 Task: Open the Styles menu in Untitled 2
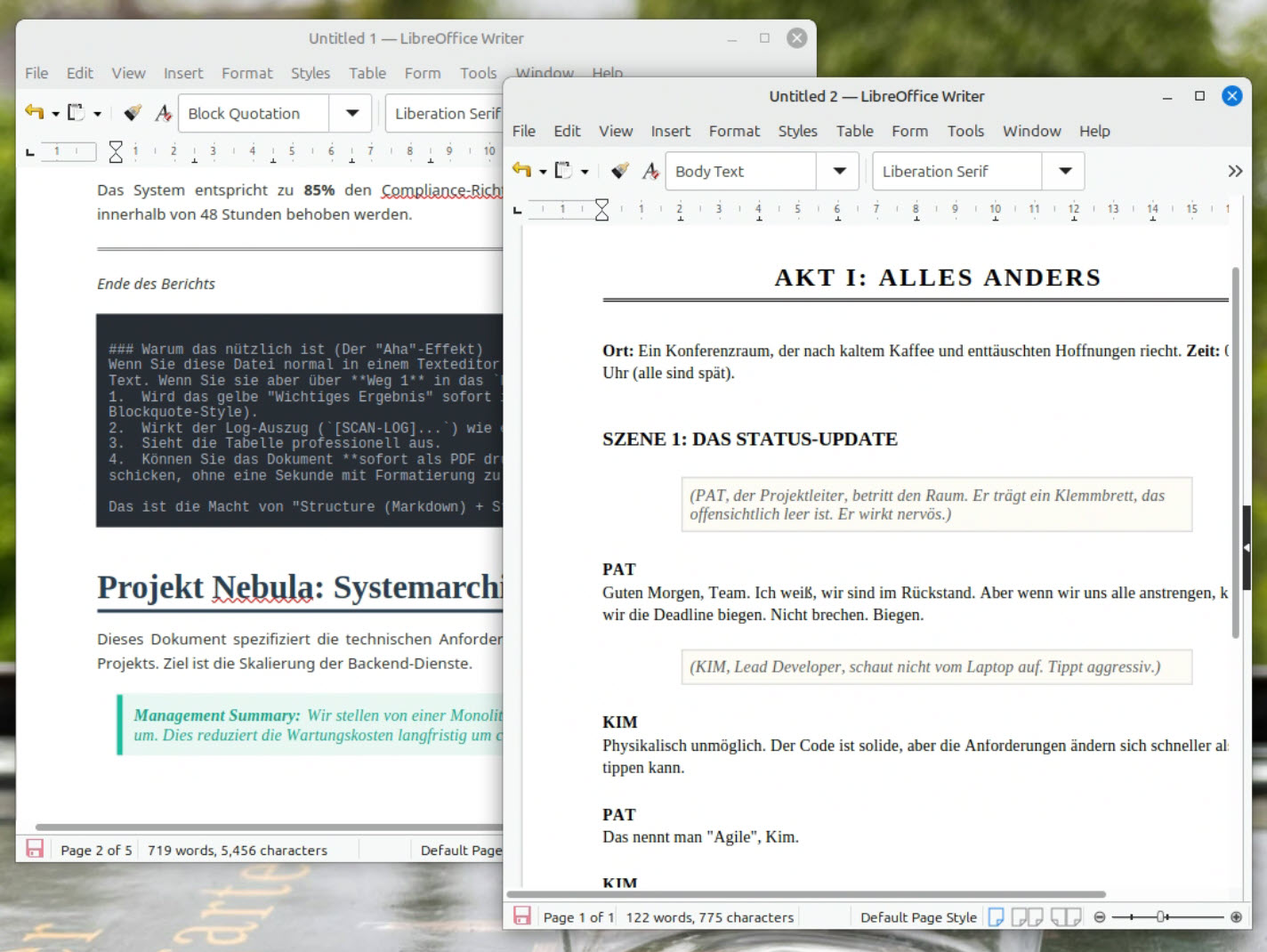tap(797, 131)
